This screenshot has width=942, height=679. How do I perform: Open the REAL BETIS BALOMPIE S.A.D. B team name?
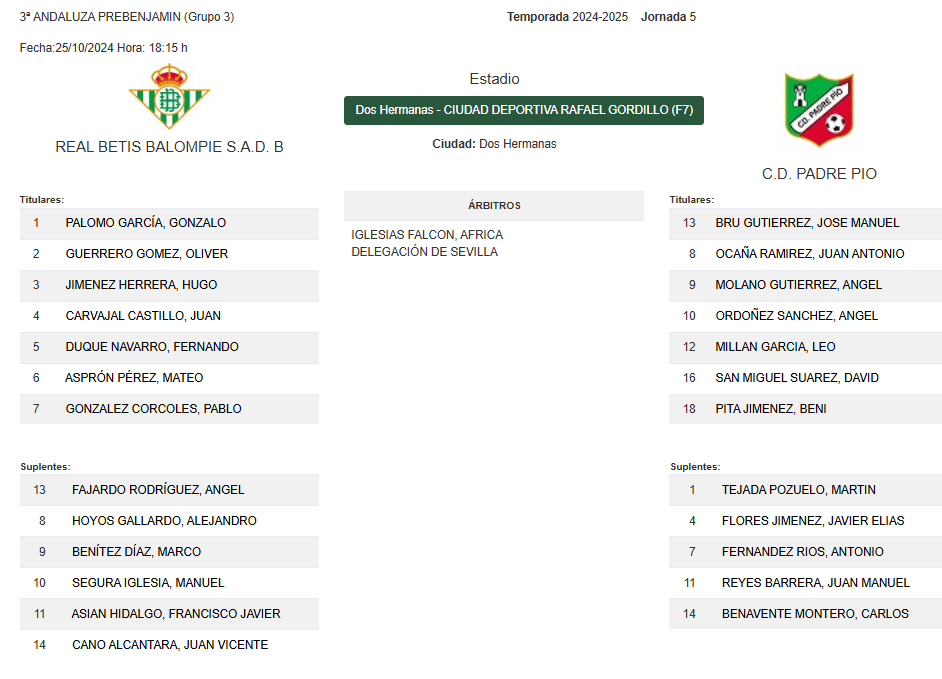click(169, 147)
